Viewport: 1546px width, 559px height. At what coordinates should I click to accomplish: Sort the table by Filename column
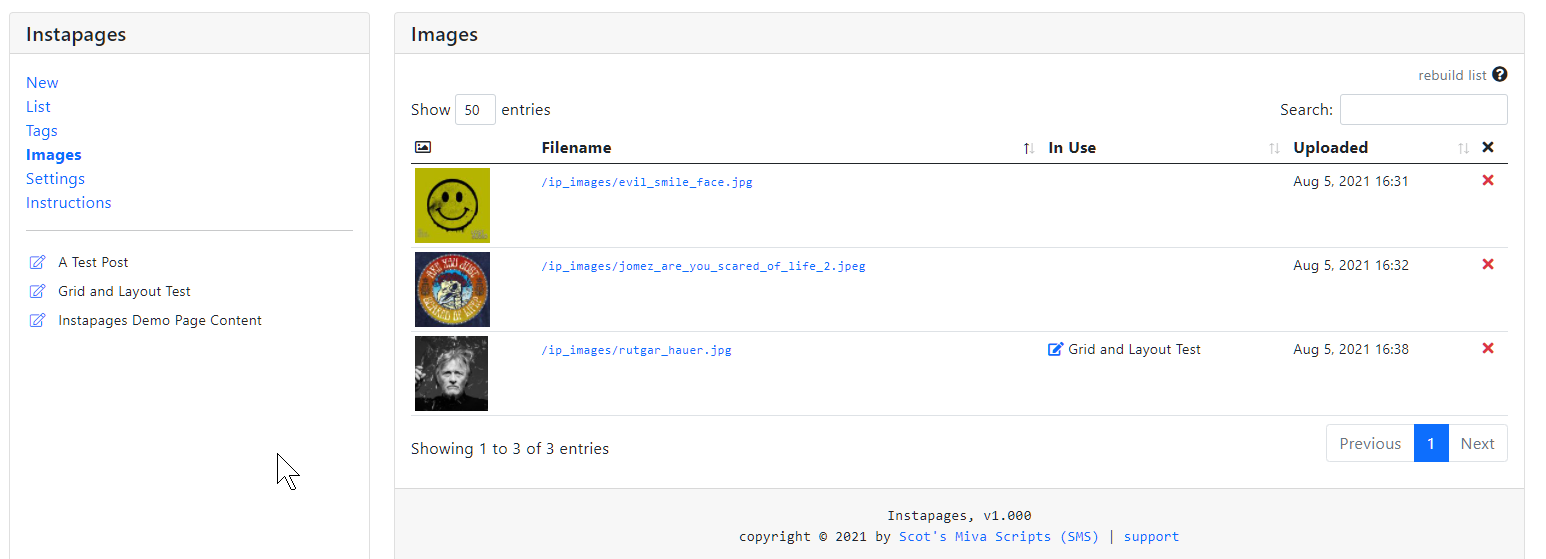576,147
